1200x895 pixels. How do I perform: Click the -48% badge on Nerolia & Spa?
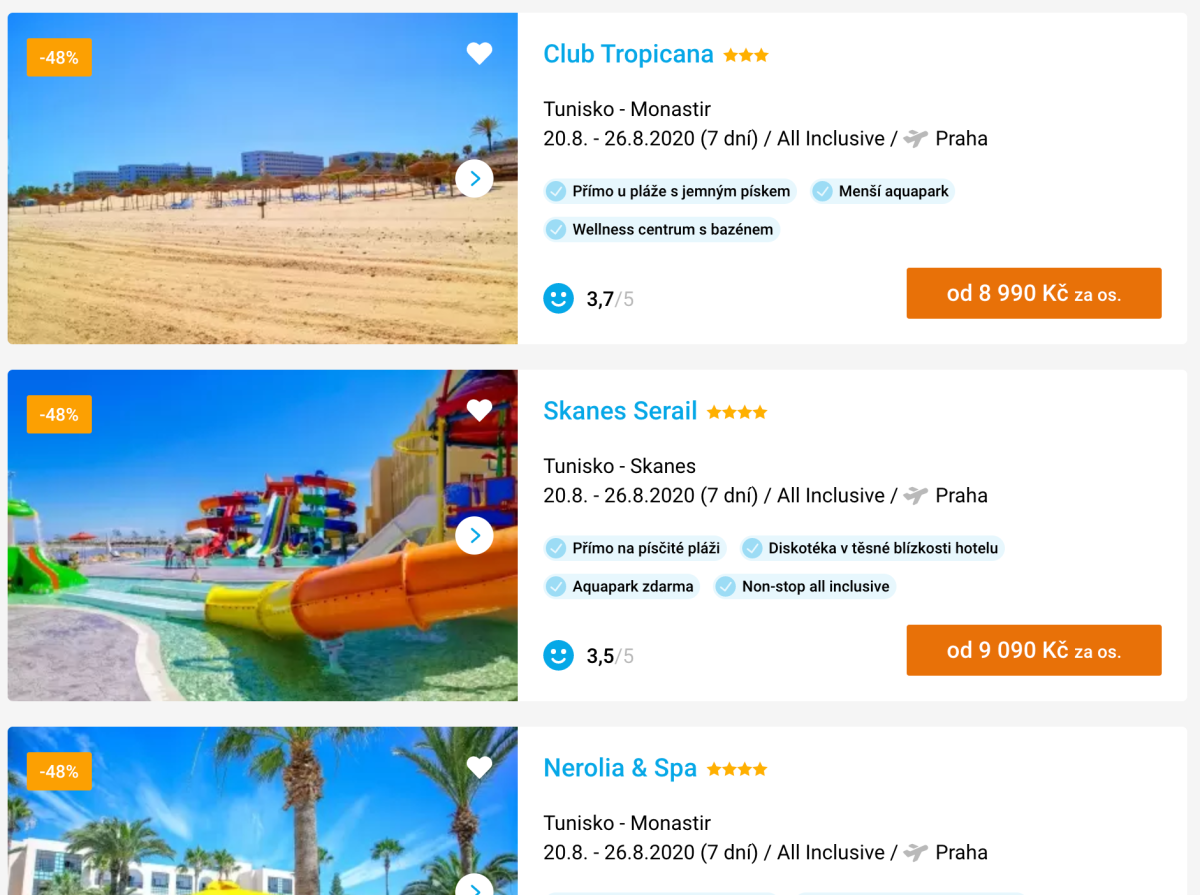(59, 771)
